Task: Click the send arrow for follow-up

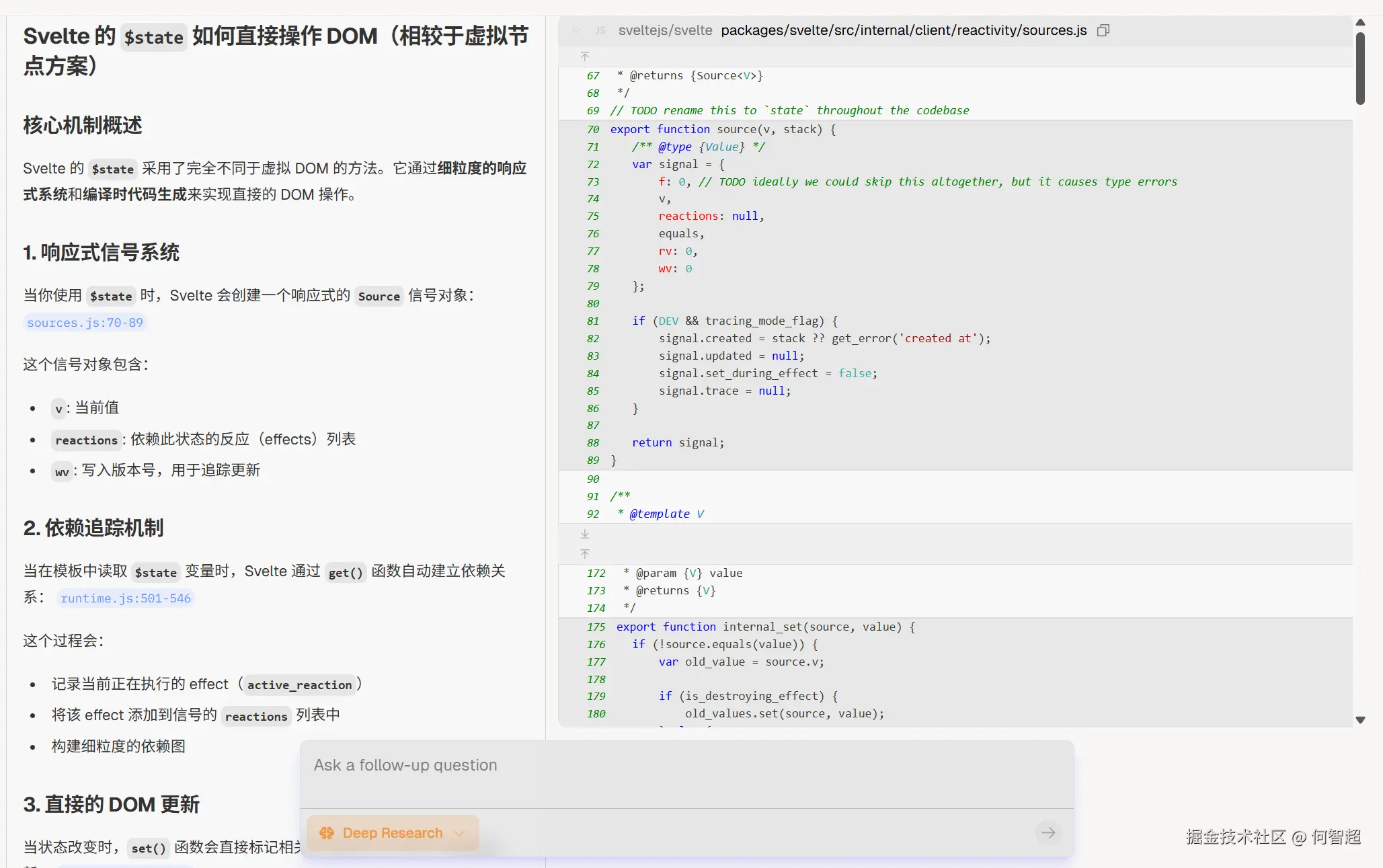Action: (x=1048, y=833)
